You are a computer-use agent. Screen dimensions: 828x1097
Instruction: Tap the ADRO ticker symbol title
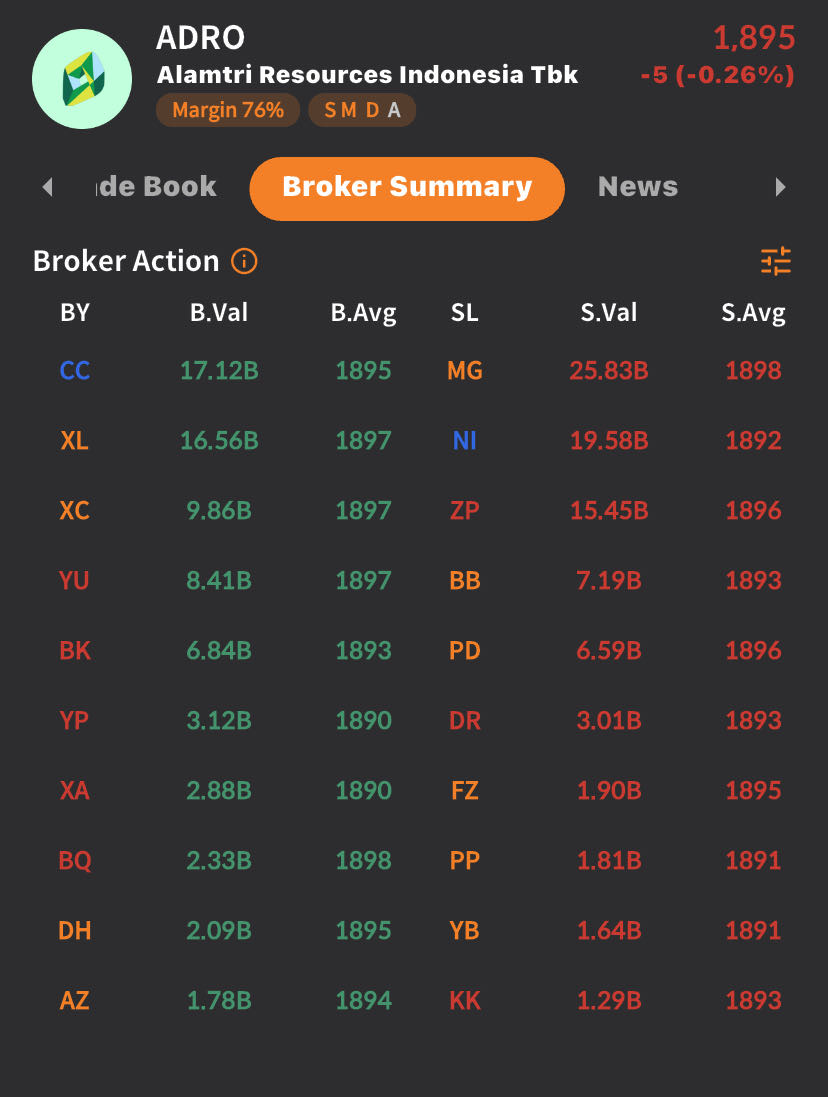[x=200, y=39]
